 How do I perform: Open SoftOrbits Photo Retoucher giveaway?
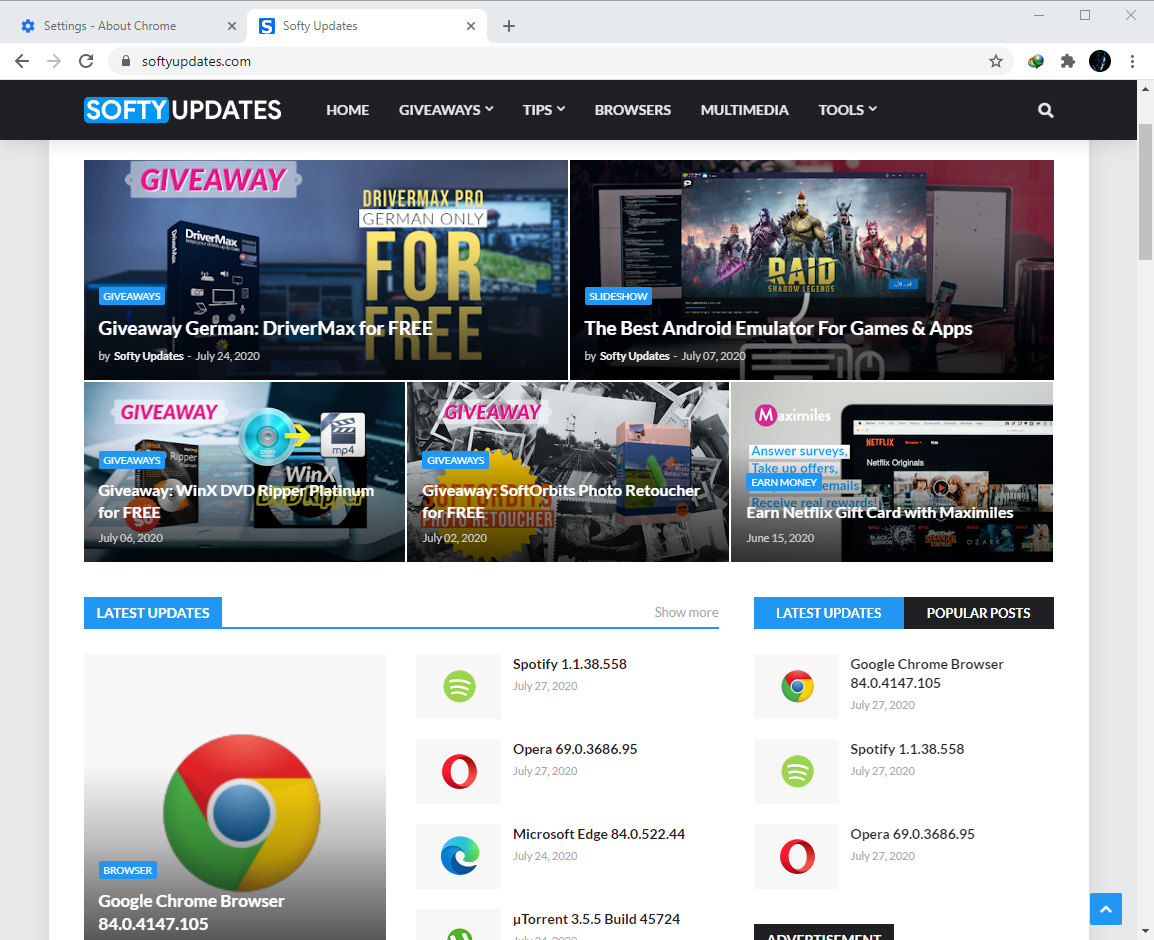[x=561, y=501]
